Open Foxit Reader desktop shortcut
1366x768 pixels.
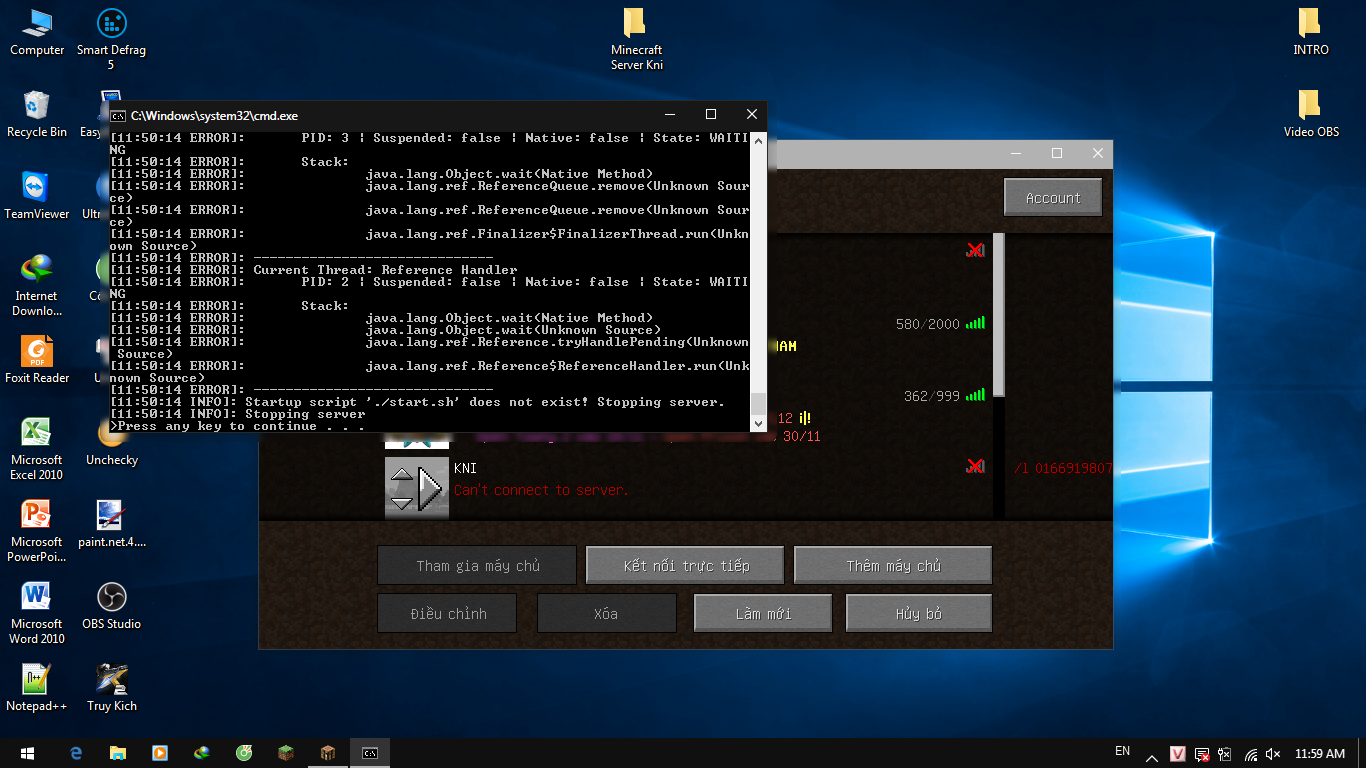point(37,360)
